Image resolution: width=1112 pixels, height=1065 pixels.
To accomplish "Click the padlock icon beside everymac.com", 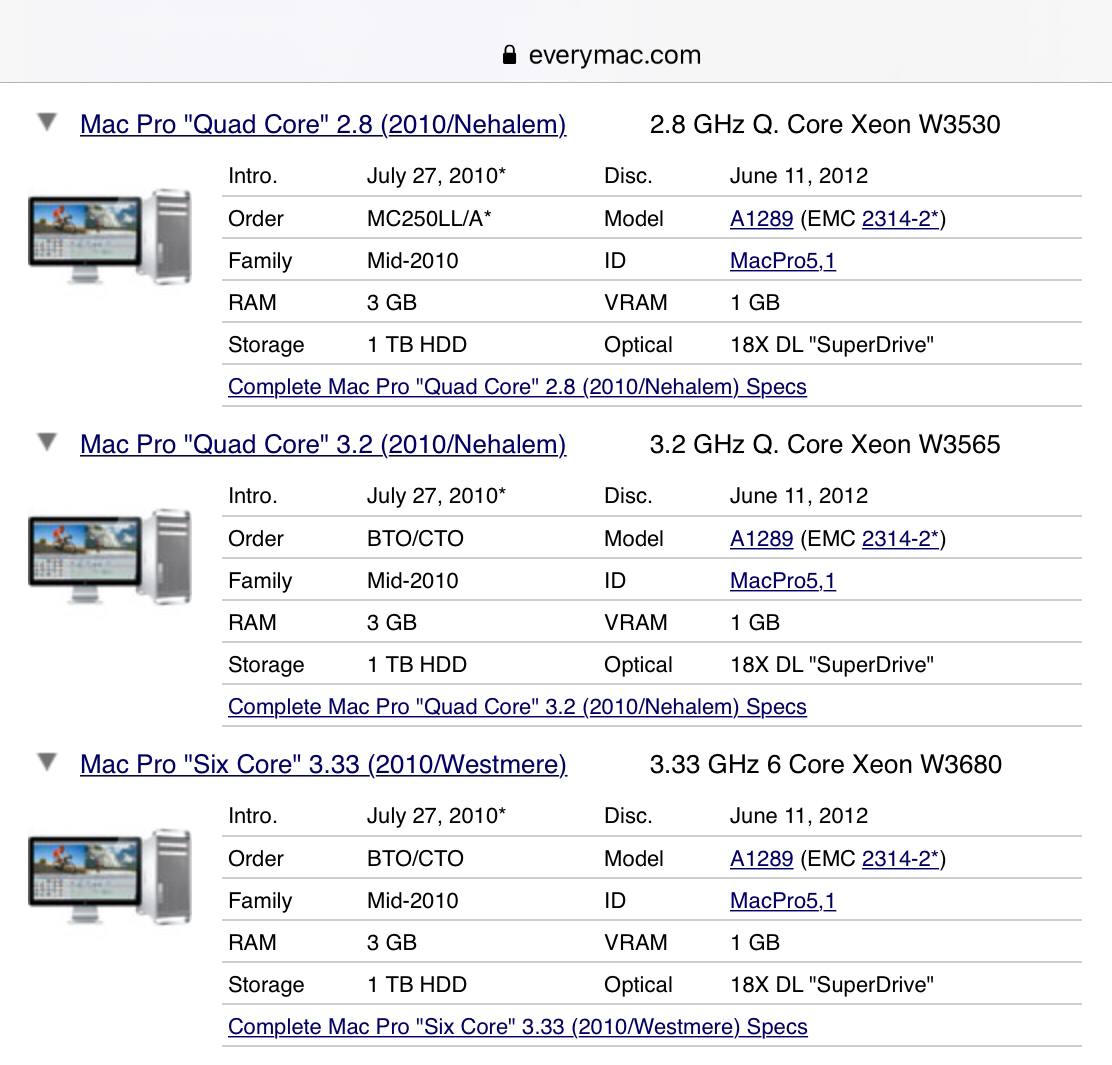I will (509, 55).
